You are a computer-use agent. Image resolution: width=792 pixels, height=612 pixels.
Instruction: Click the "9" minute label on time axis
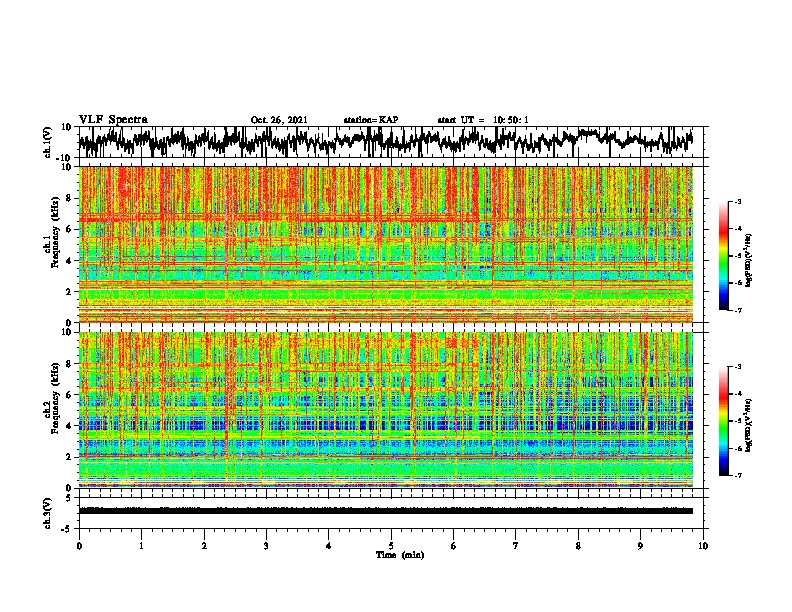click(x=640, y=546)
